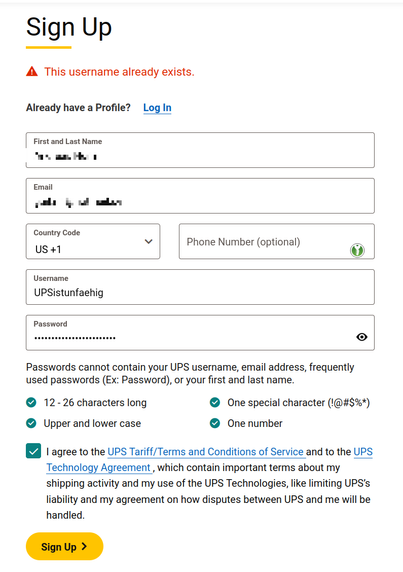Image resolution: width=403 pixels, height=572 pixels.
Task: Open the Country Code dropdown
Action: point(93,241)
